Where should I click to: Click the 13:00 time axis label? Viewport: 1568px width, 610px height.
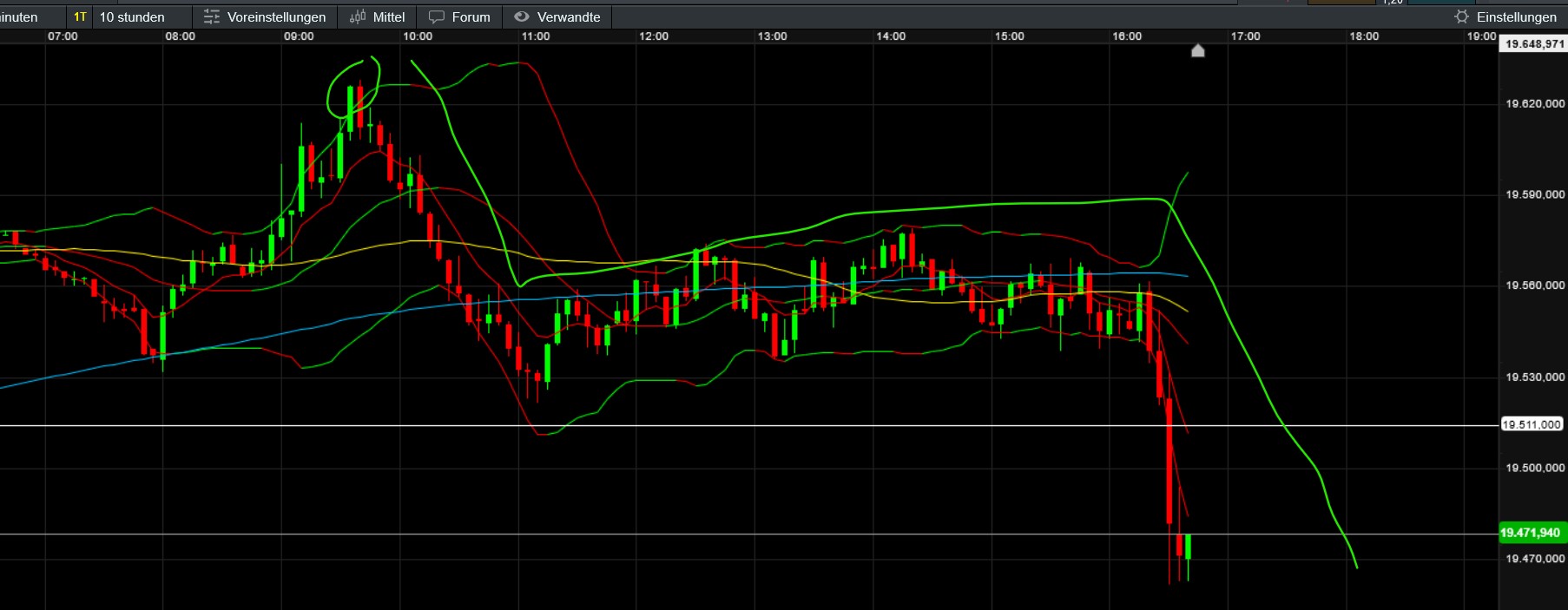click(x=772, y=36)
